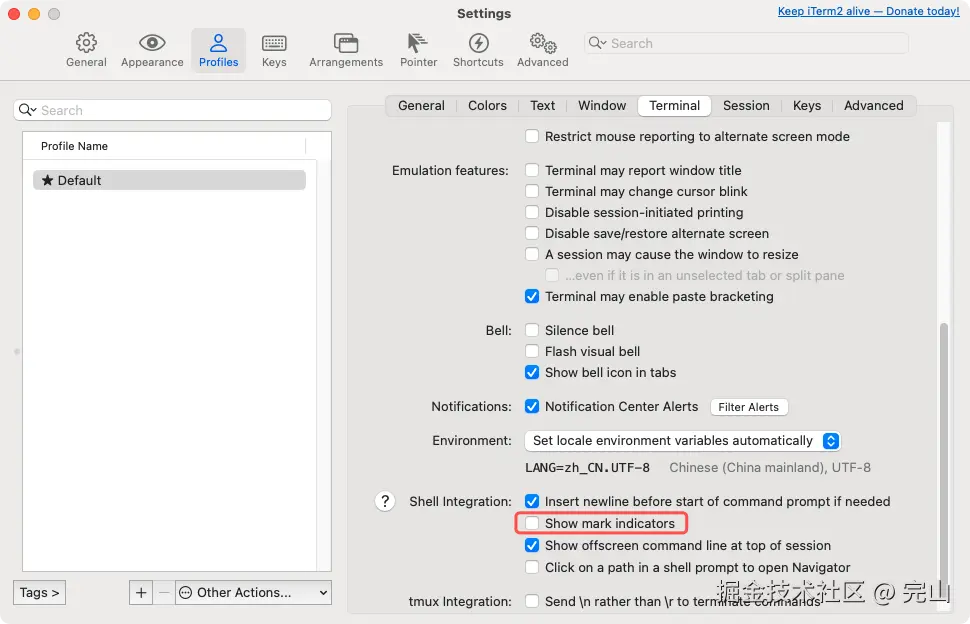This screenshot has height=624, width=970.
Task: Enable Terminal may report window title
Action: tap(531, 170)
